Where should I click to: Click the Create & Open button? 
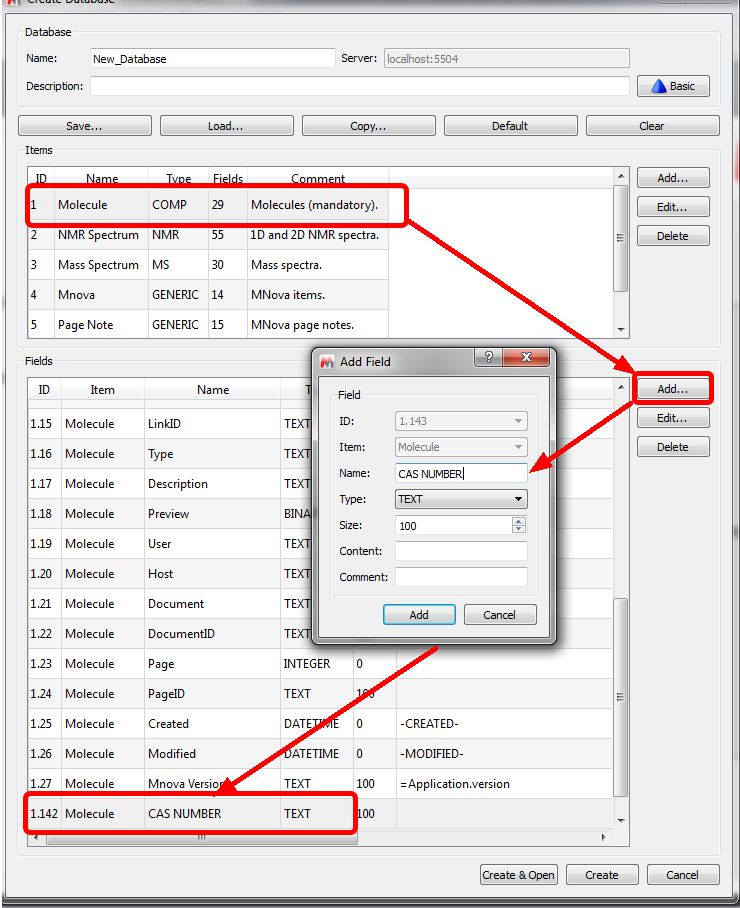coord(518,875)
